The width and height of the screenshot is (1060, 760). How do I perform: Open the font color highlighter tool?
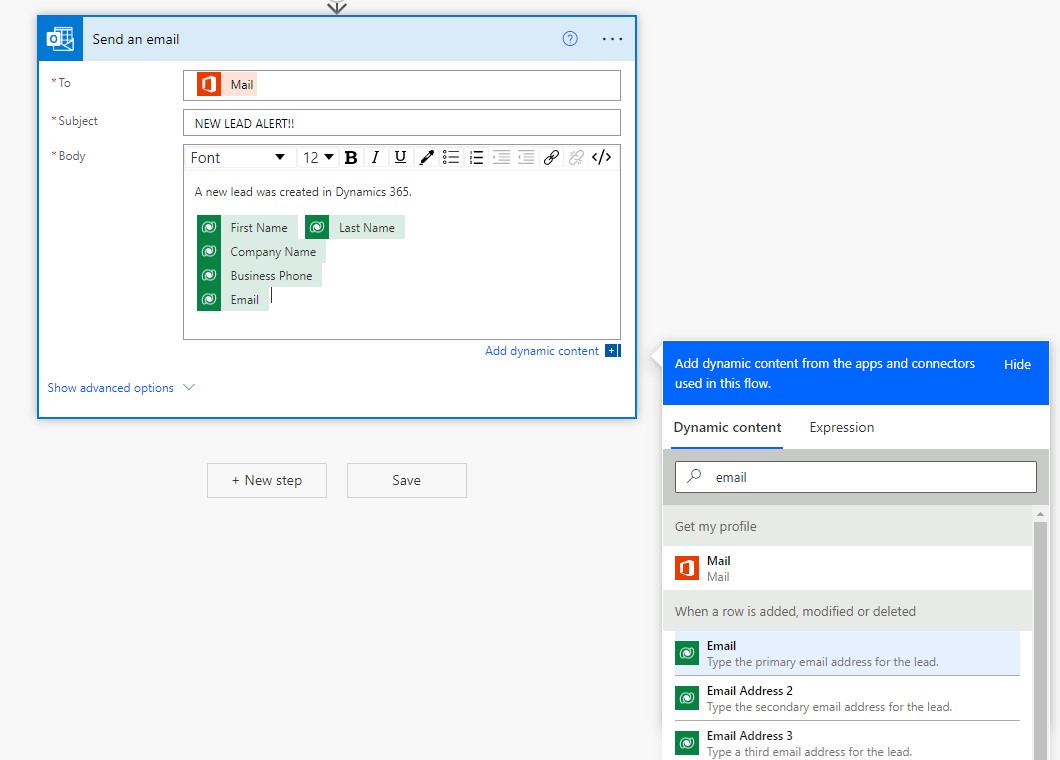coord(426,158)
